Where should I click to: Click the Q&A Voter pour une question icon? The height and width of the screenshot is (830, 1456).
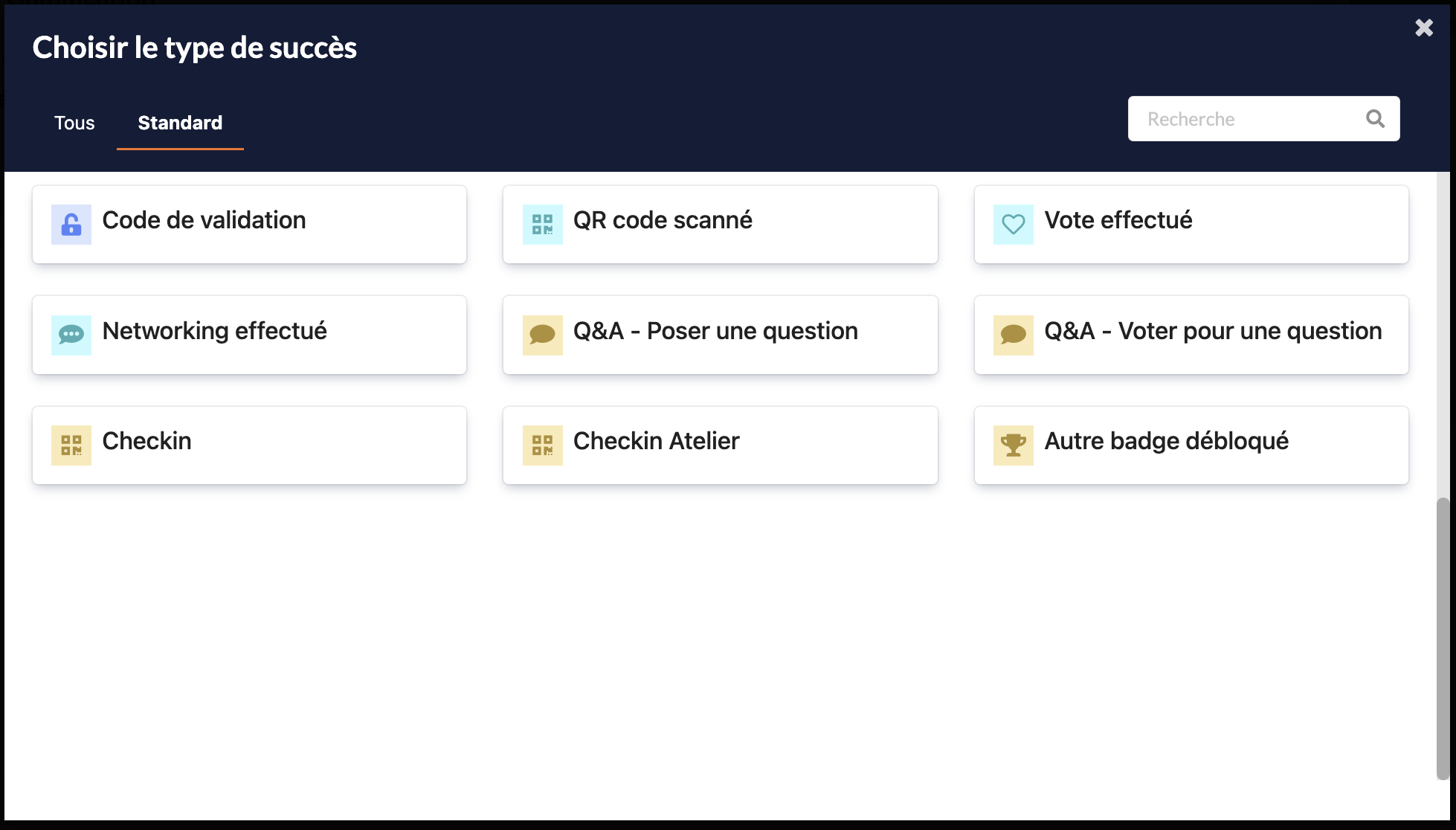(x=1013, y=331)
